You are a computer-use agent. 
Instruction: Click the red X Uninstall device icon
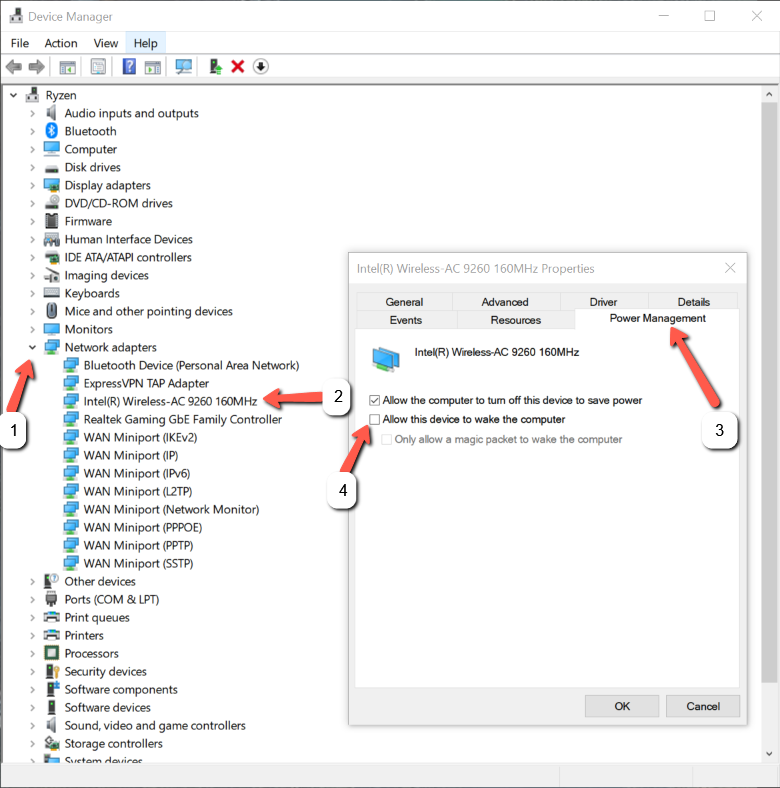point(238,66)
